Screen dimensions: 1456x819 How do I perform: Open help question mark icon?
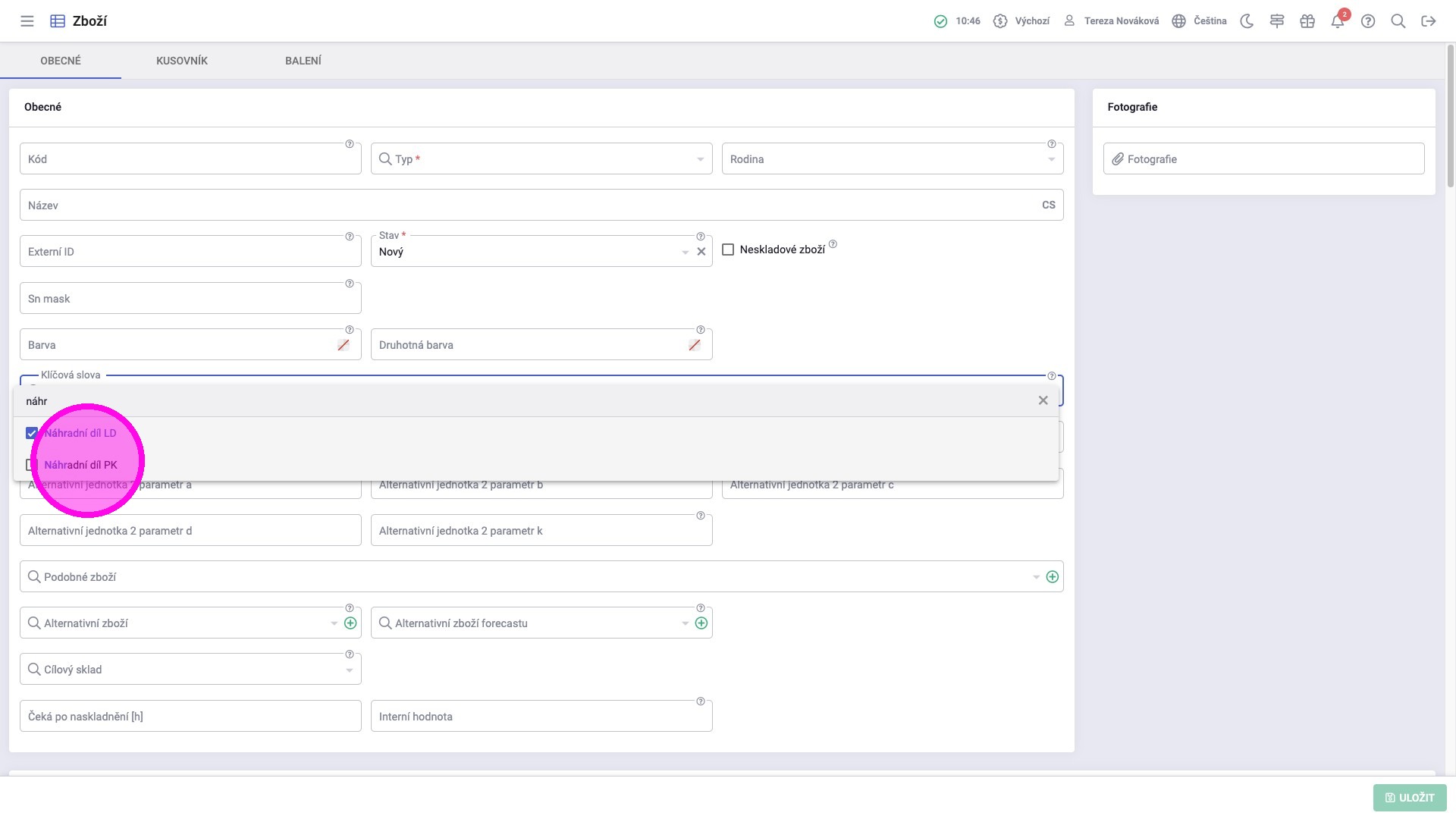[1368, 21]
